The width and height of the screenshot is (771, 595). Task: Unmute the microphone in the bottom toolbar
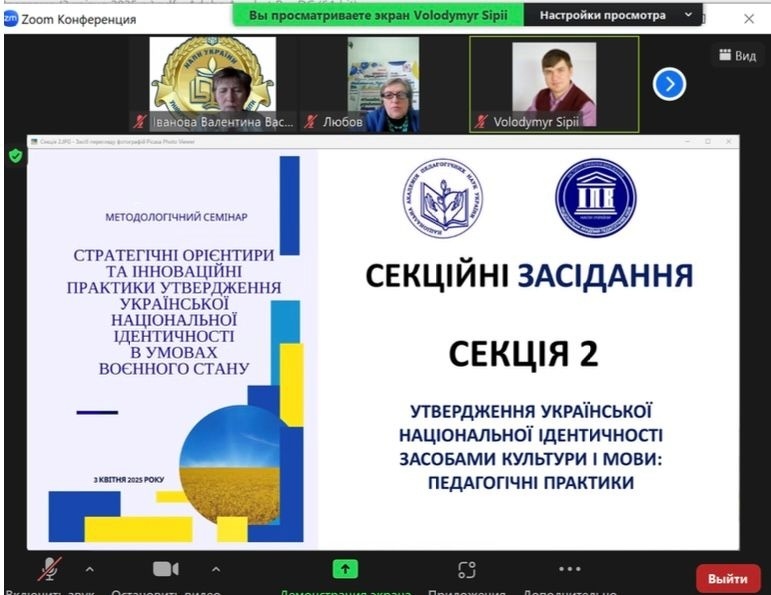(x=47, y=569)
